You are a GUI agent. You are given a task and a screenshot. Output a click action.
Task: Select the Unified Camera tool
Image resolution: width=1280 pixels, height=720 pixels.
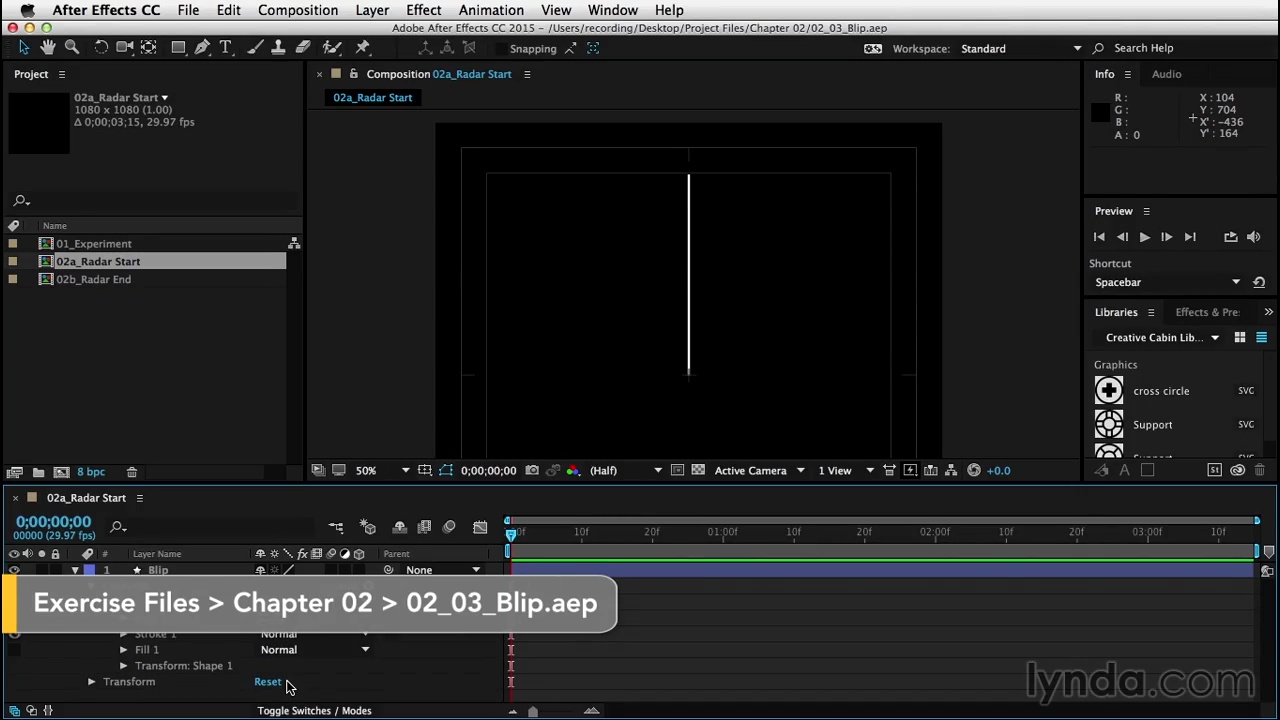125,48
